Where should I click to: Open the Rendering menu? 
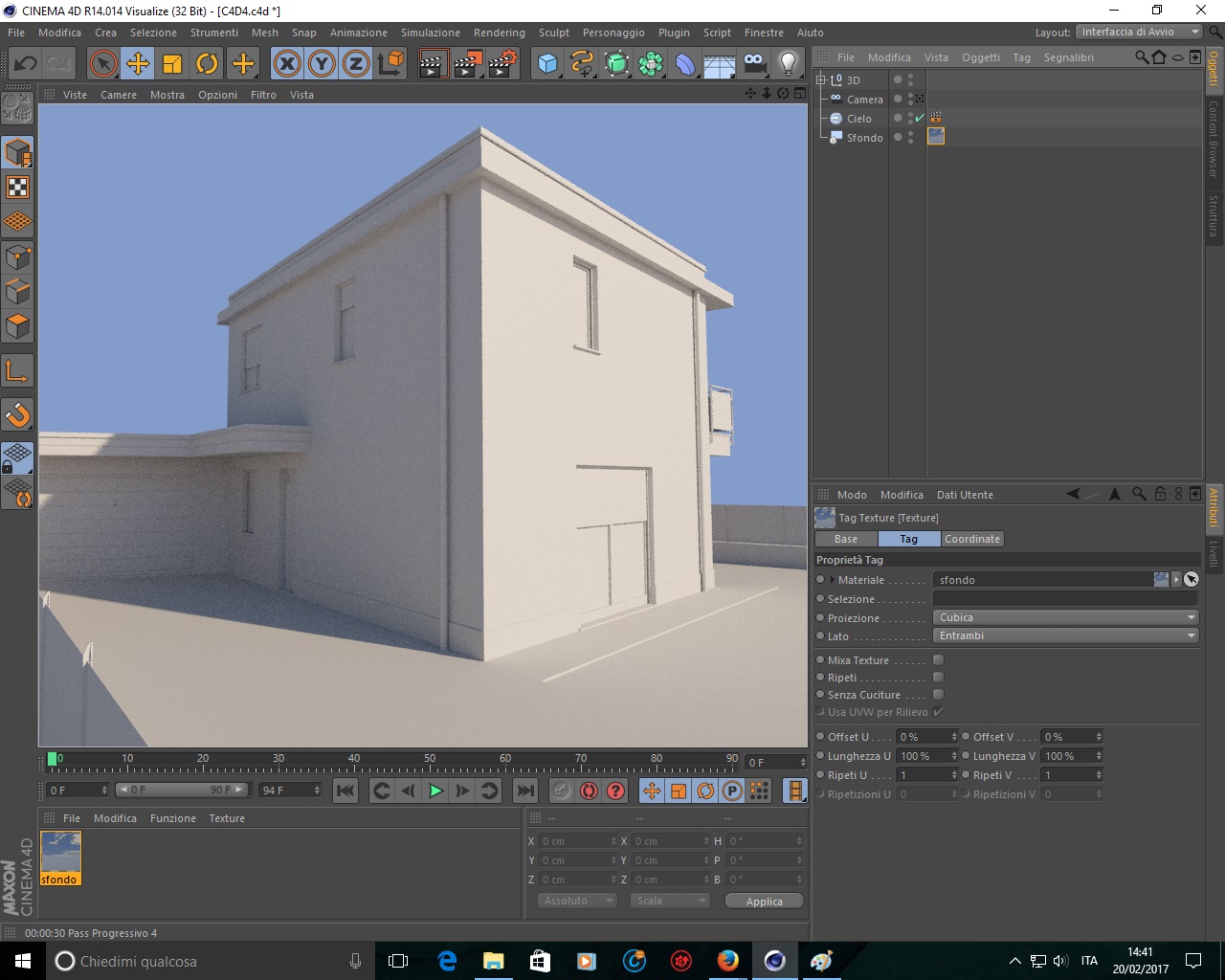pyautogui.click(x=500, y=33)
